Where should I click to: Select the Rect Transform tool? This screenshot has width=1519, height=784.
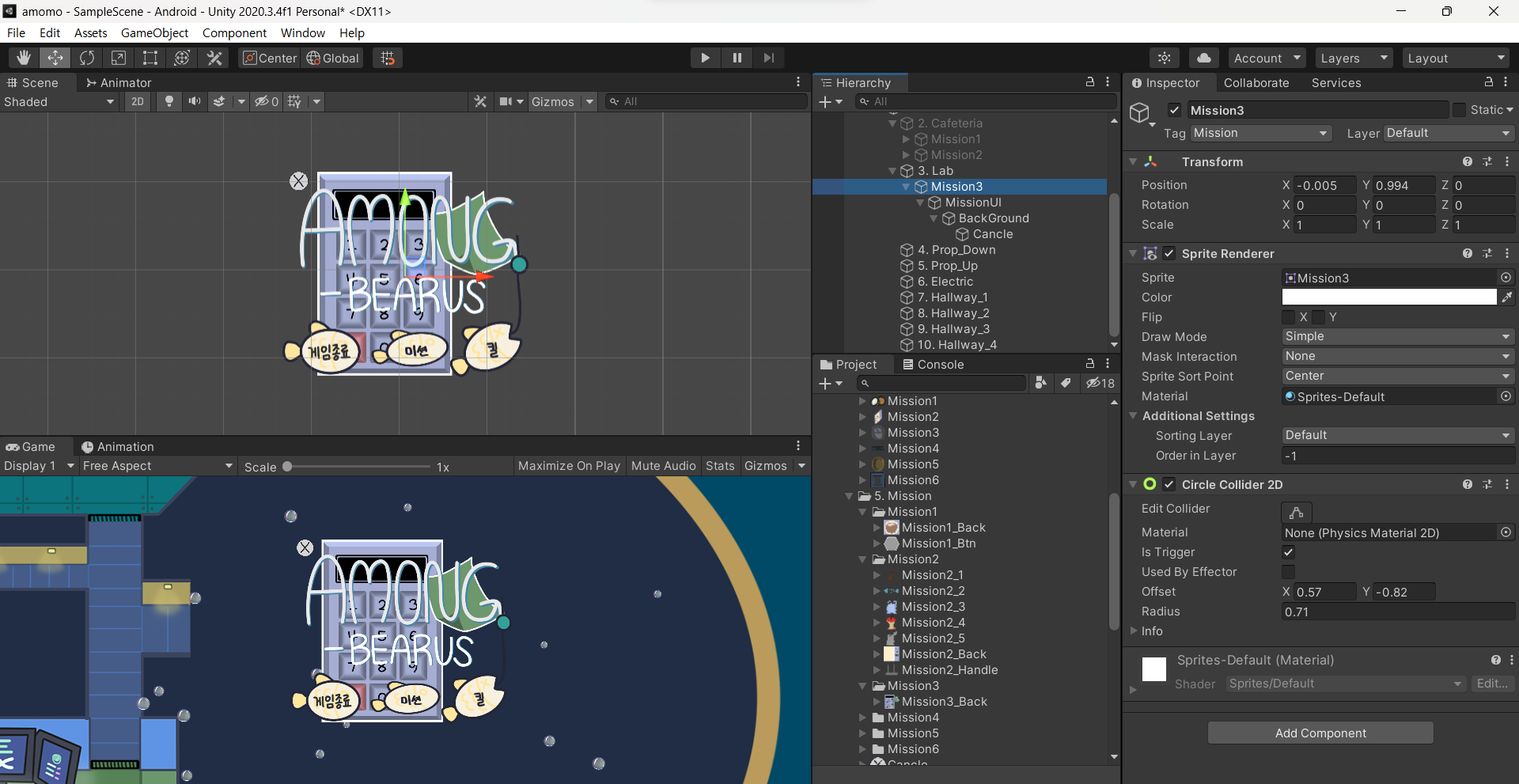click(150, 58)
